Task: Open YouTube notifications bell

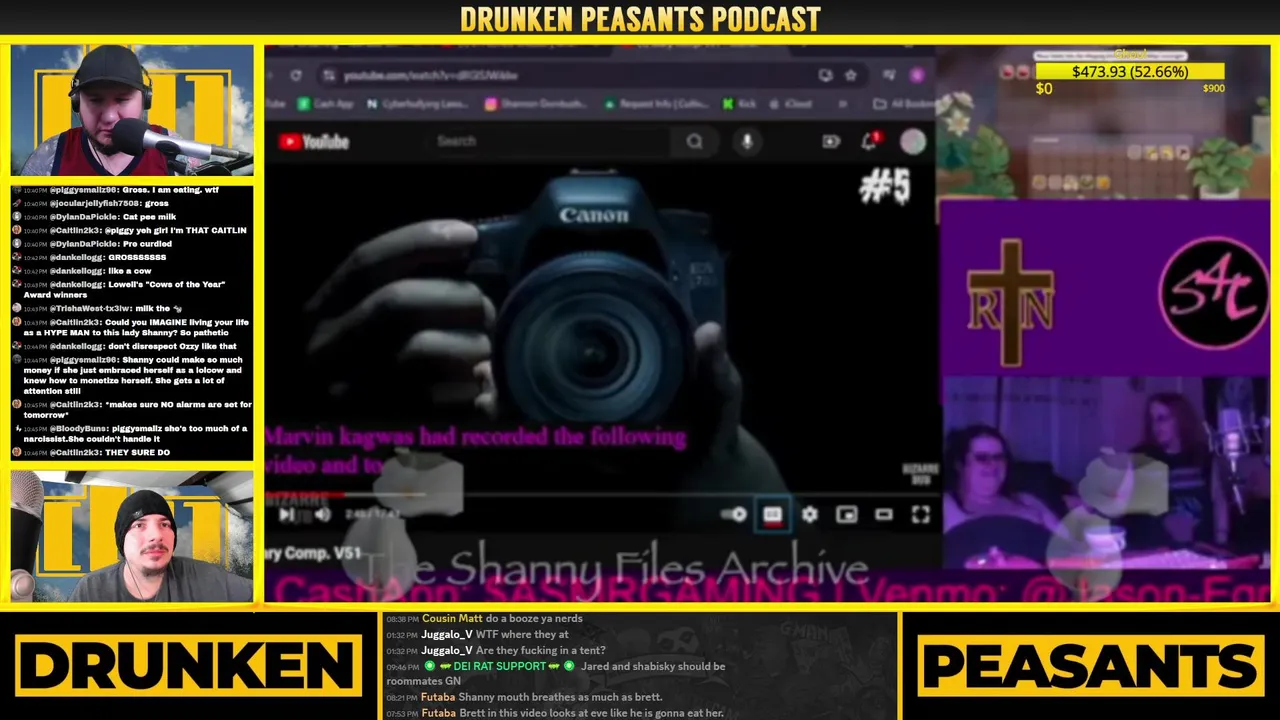Action: pyautogui.click(x=869, y=142)
